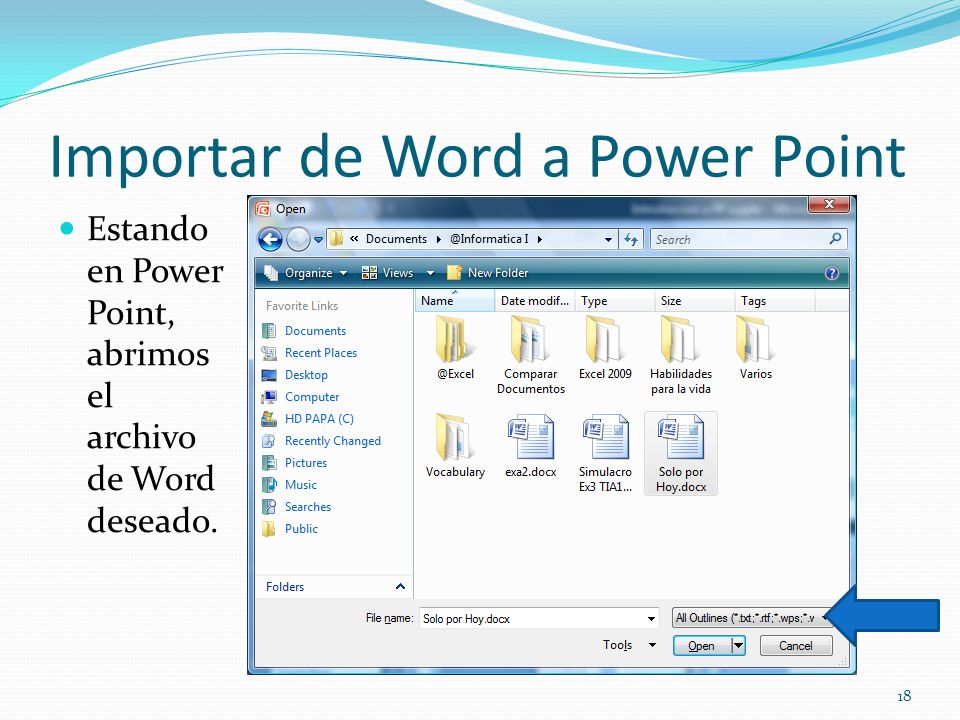
Task: Select the Varios folder
Action: pos(756,348)
